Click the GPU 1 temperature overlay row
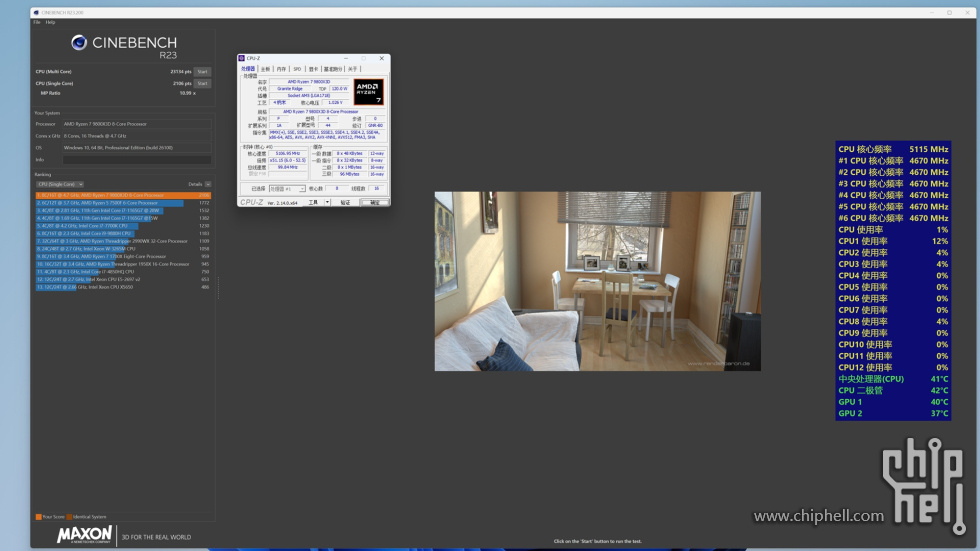This screenshot has height=551, width=980. pos(893,402)
